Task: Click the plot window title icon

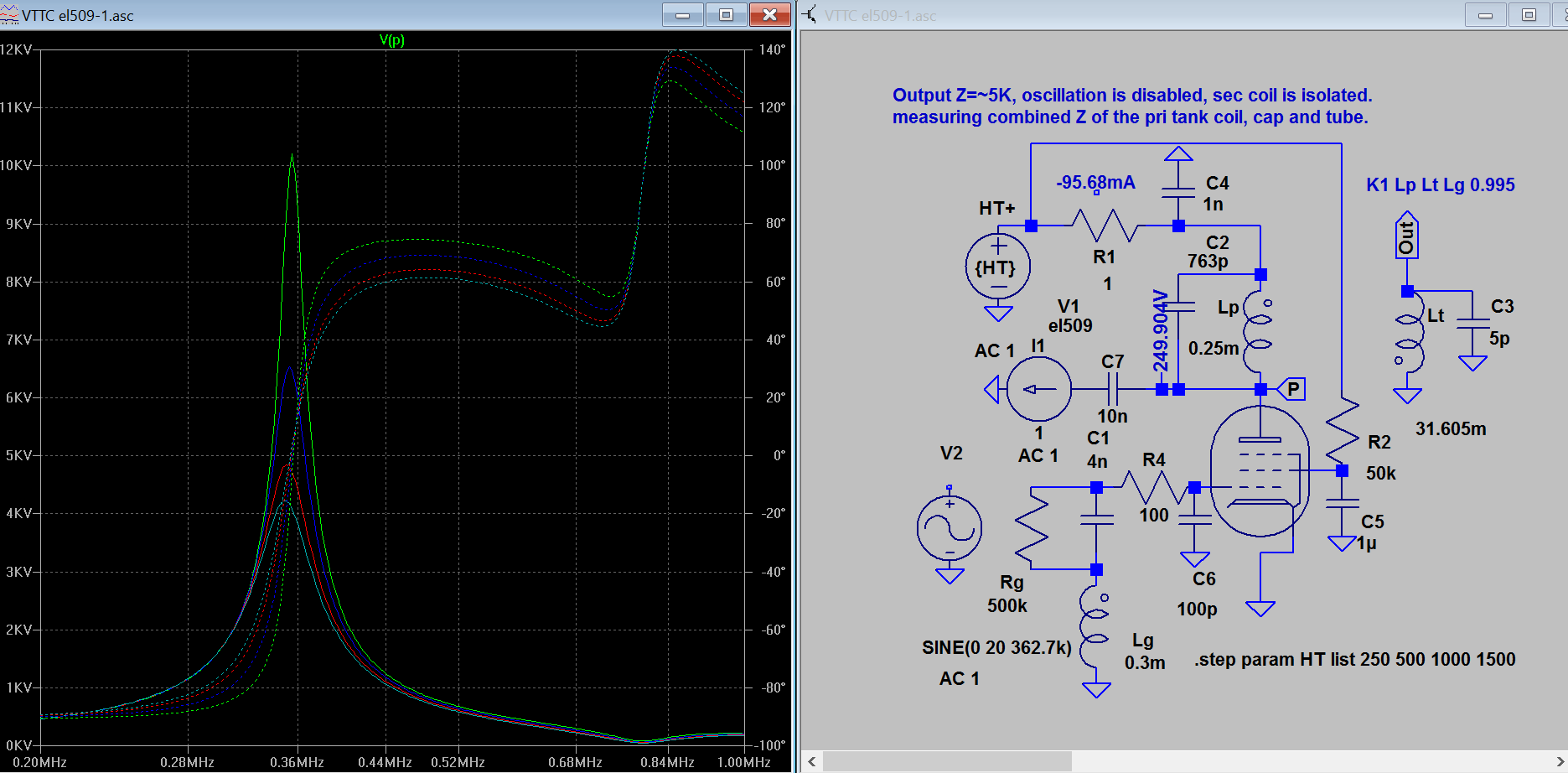Action: coord(9,14)
